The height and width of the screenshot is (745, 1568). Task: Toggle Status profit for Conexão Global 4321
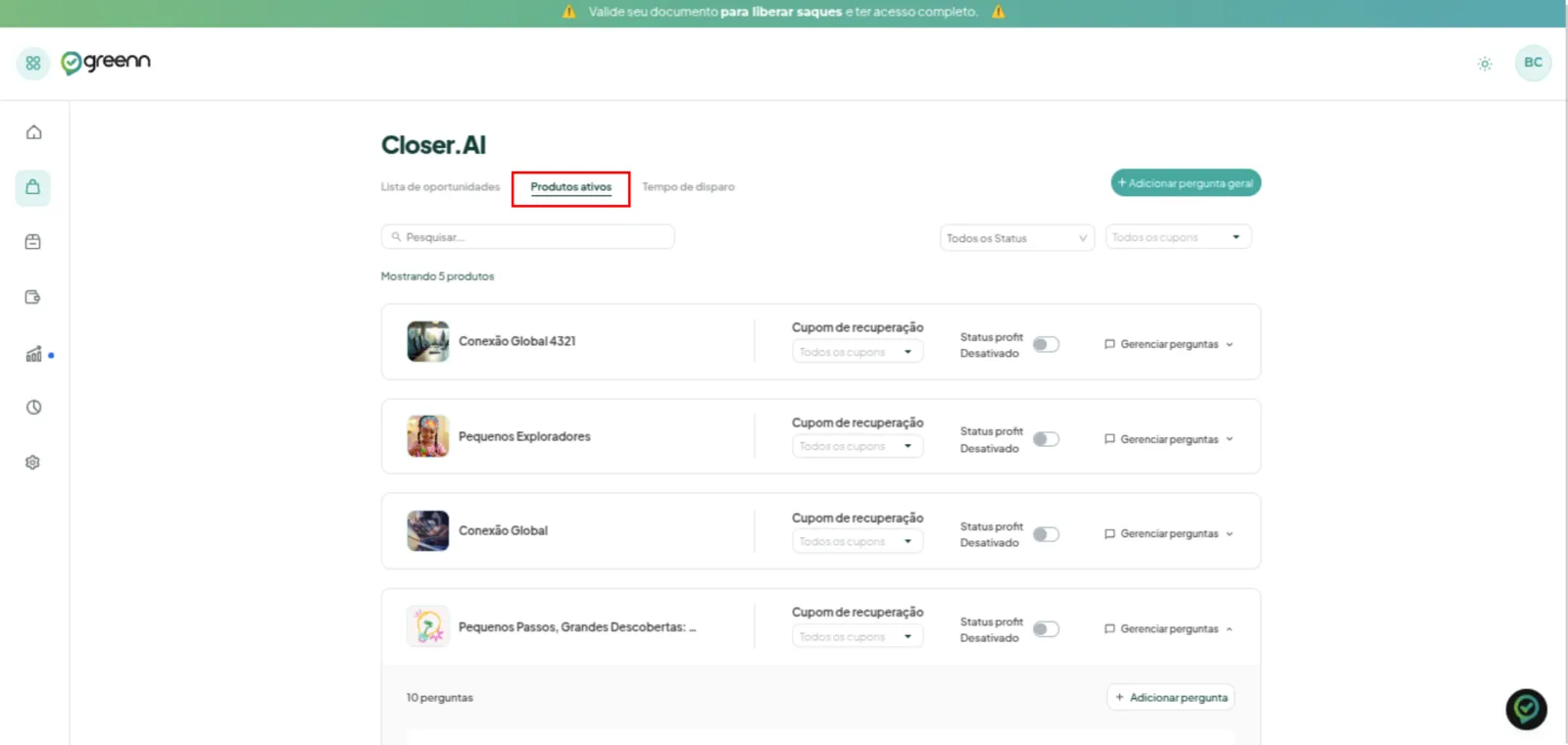pyautogui.click(x=1046, y=344)
